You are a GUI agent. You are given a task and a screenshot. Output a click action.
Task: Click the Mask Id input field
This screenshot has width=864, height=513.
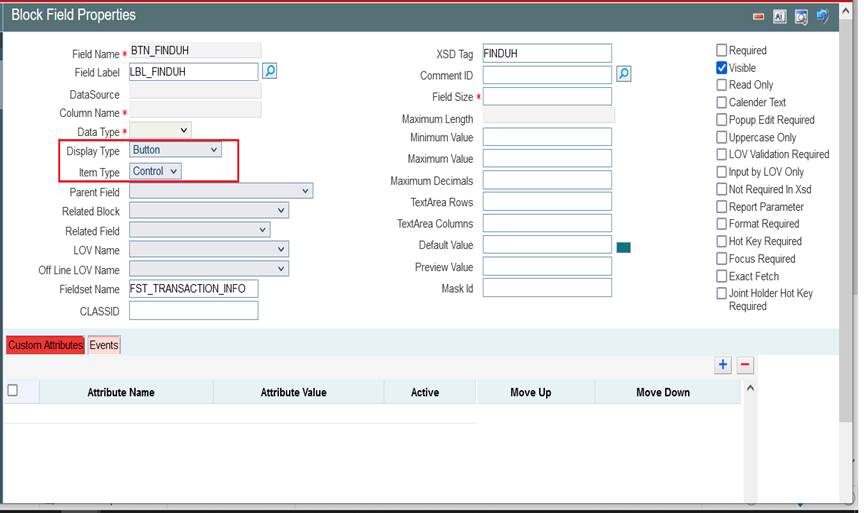pyautogui.click(x=547, y=288)
